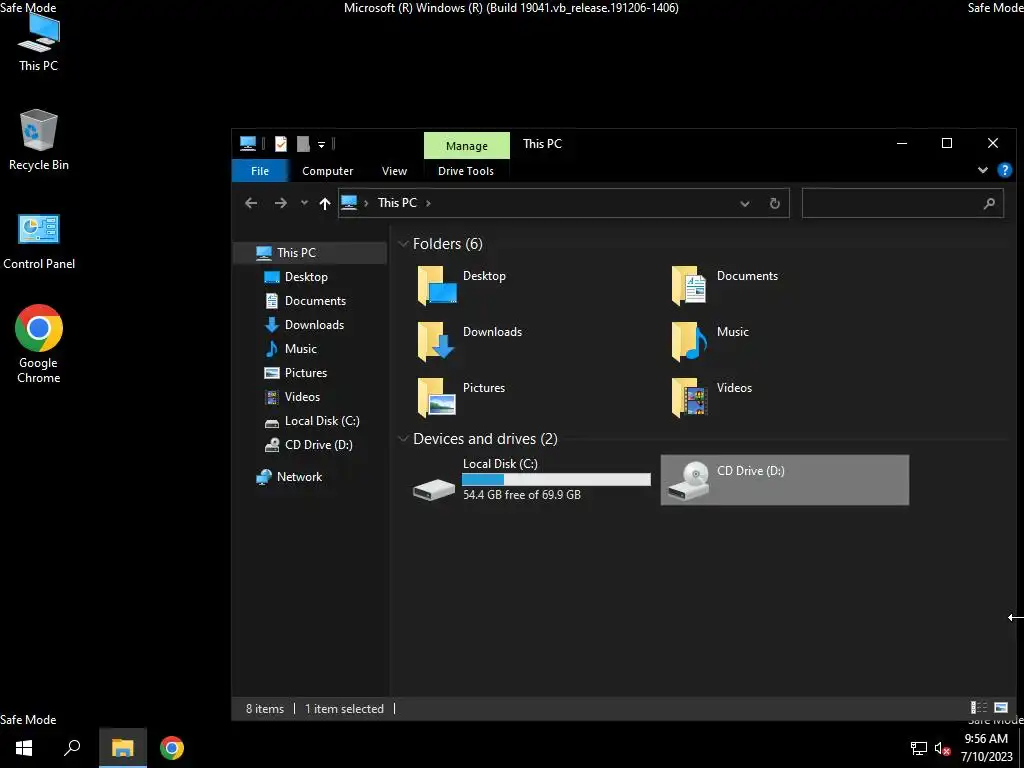1024x768 pixels.
Task: Click the '8 items' status bar text
Action: coord(264,709)
